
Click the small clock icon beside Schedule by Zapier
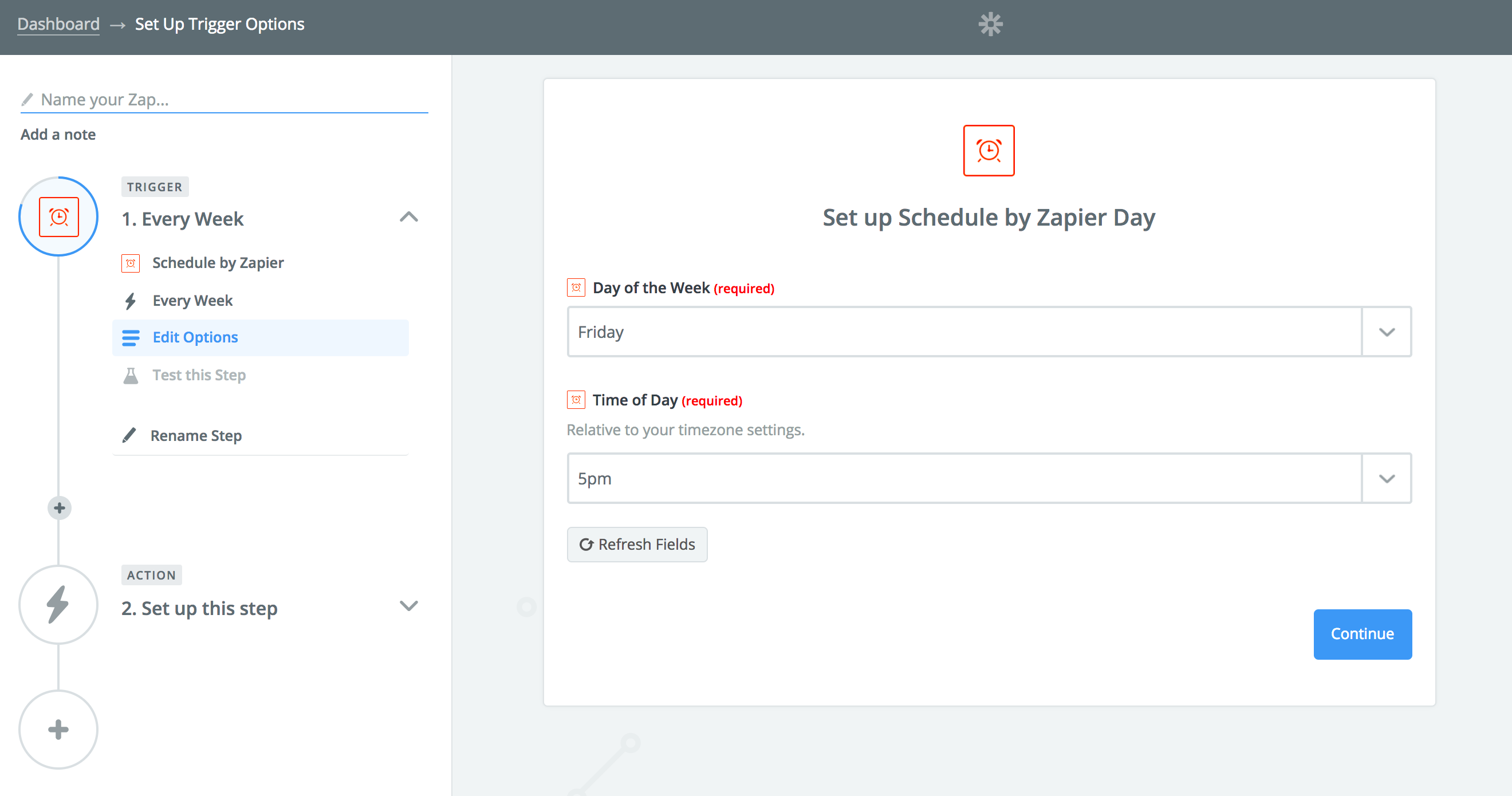coord(131,263)
